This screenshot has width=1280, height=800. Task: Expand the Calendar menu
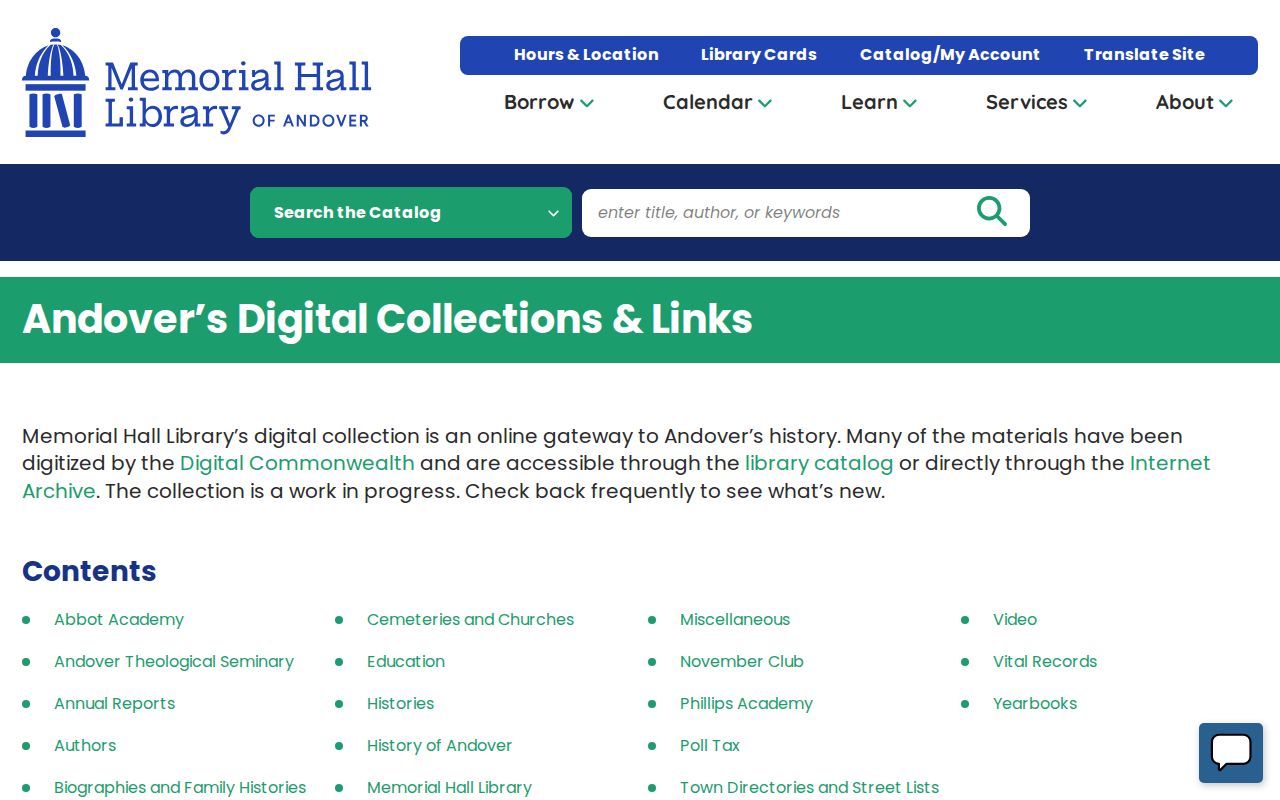[717, 102]
